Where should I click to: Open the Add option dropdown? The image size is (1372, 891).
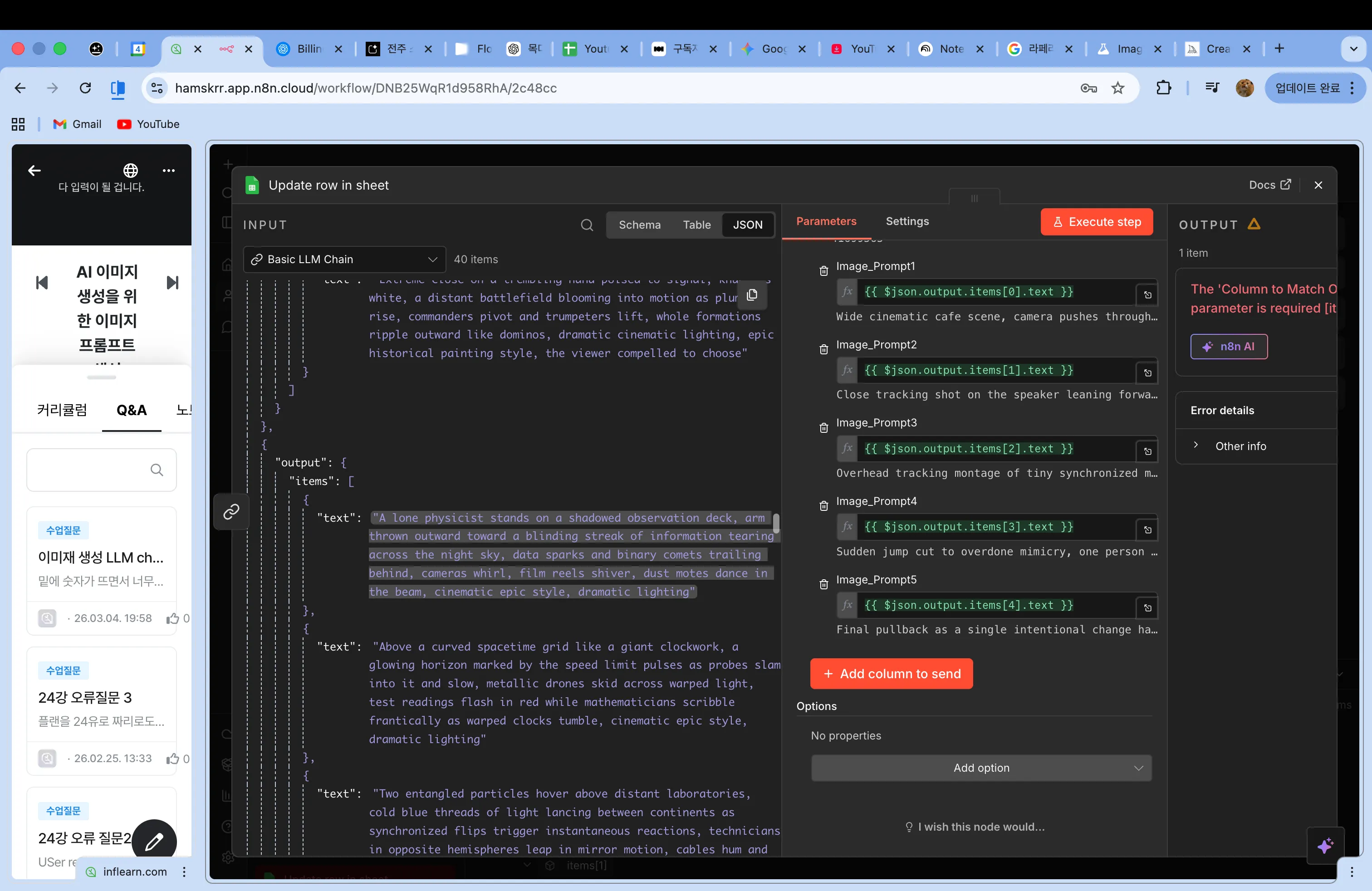[980, 768]
